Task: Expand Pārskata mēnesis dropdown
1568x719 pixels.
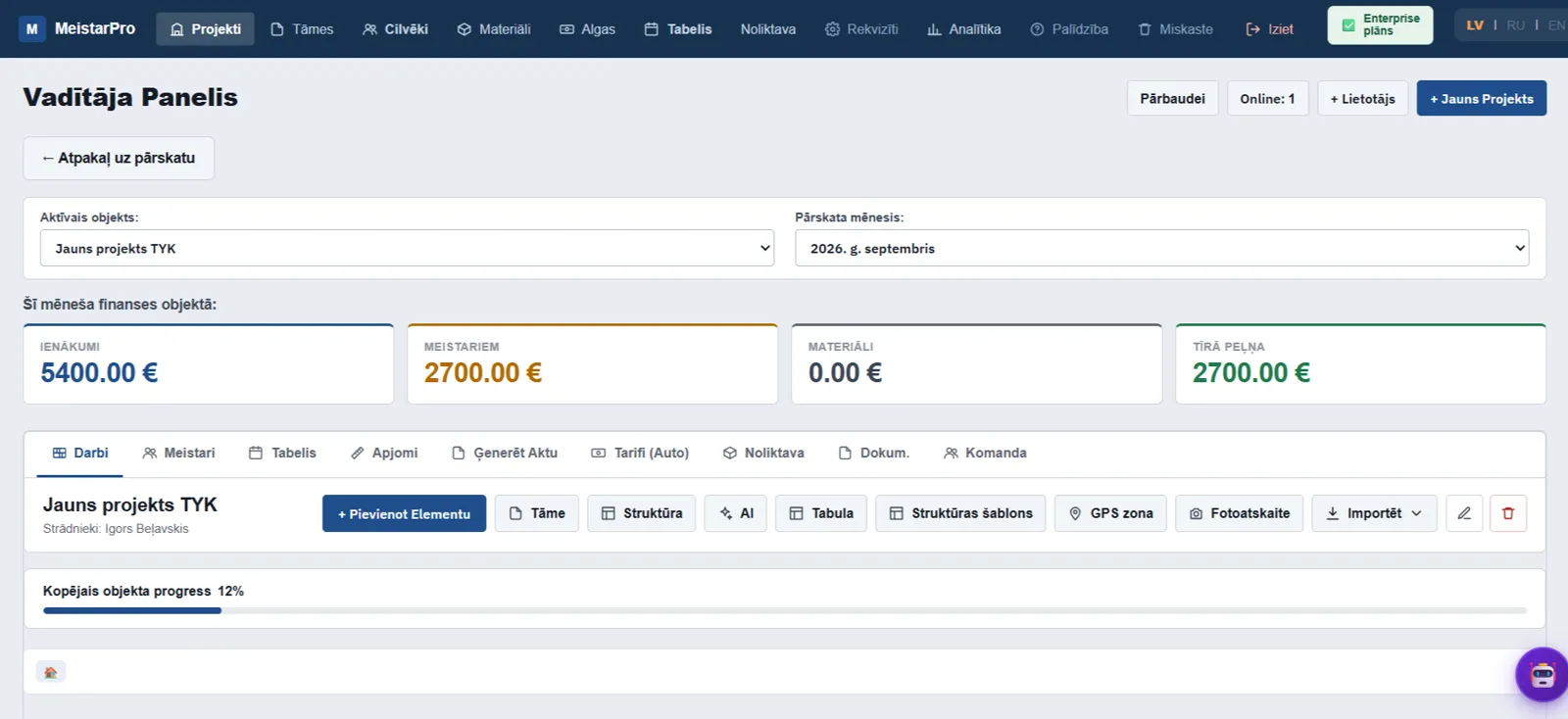Action: (1162, 248)
